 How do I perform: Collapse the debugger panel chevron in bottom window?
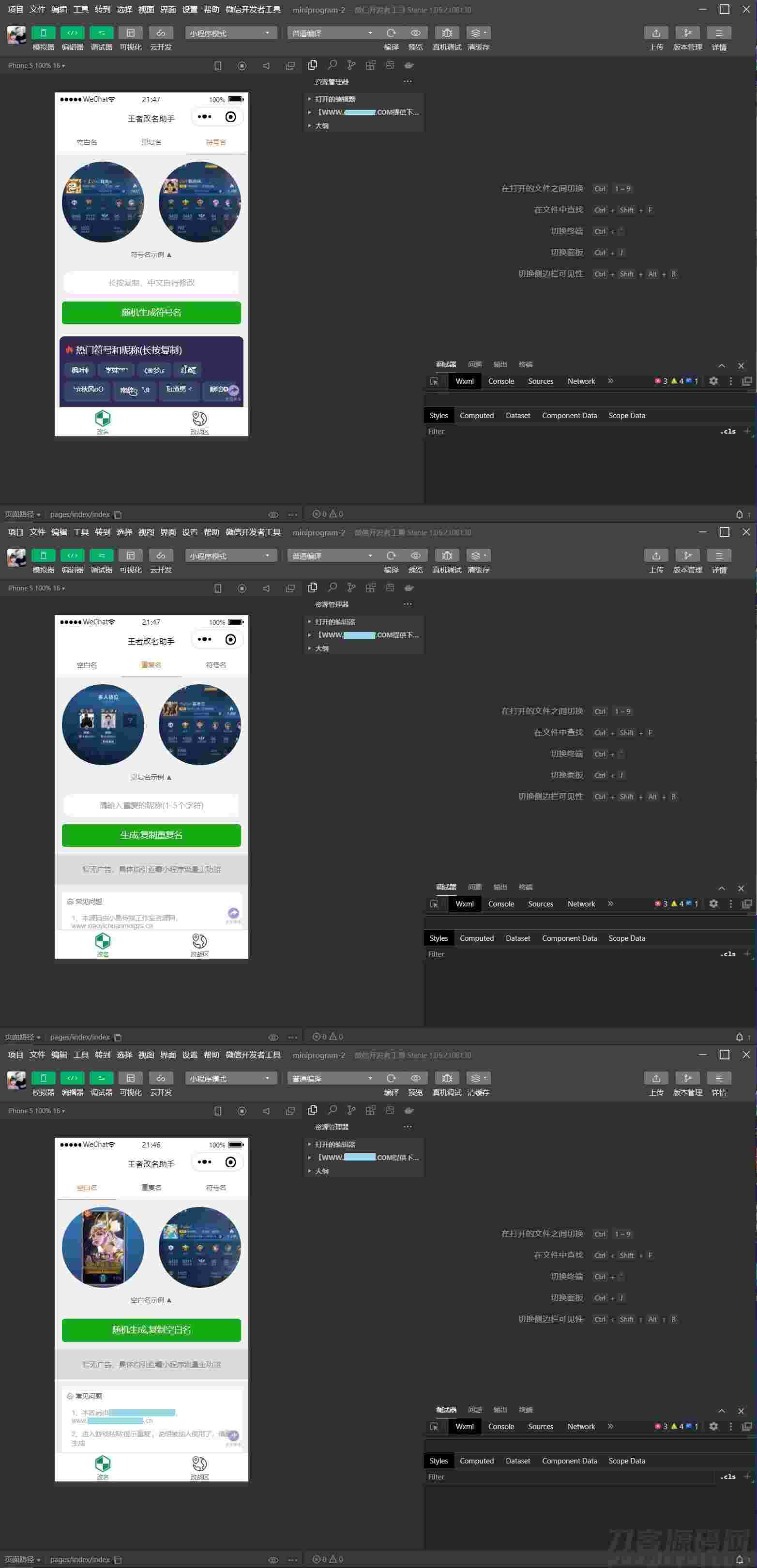point(721,1411)
